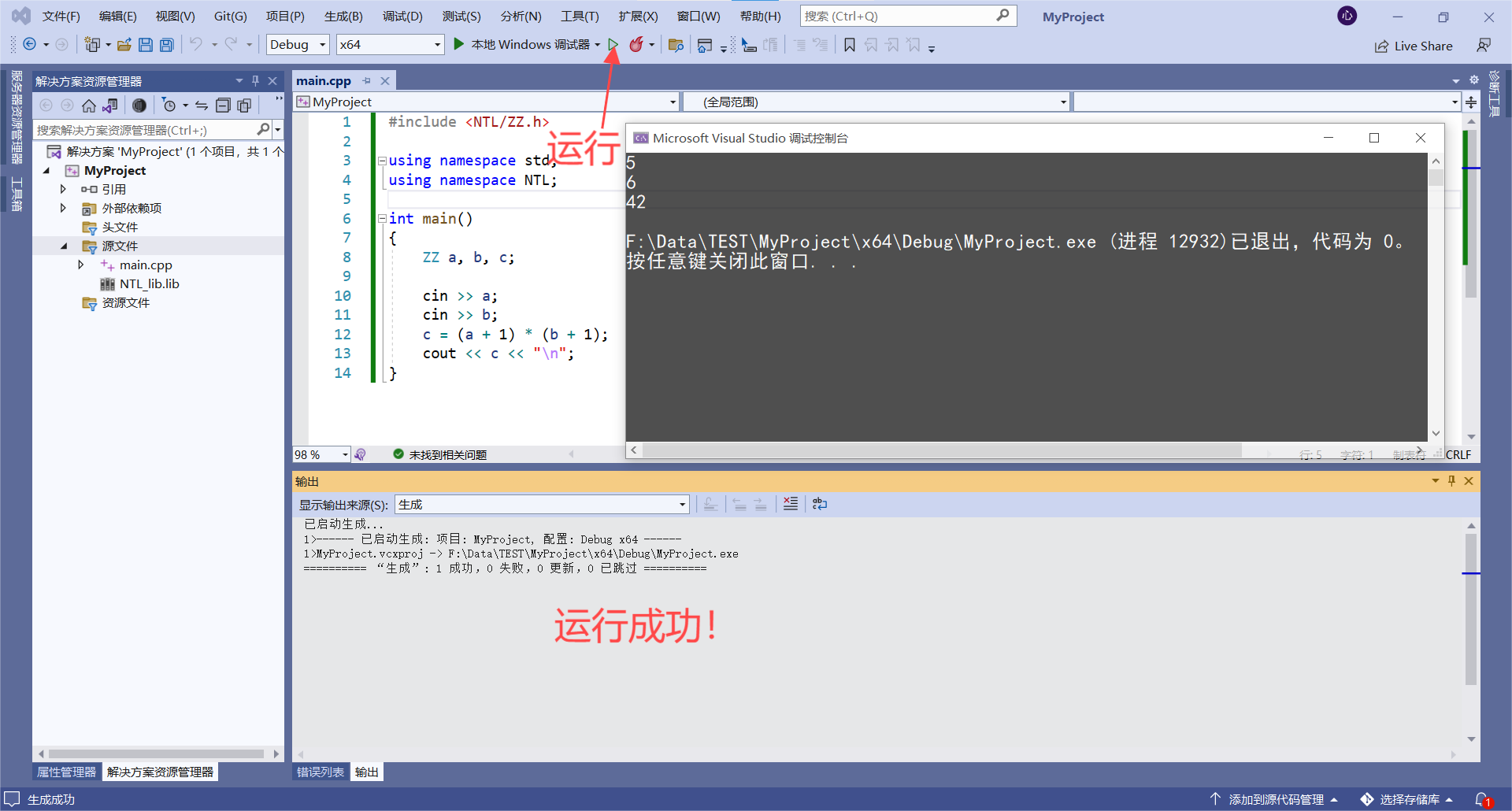1512x811 pixels.
Task: Open the 生成(B) menu
Action: [343, 16]
